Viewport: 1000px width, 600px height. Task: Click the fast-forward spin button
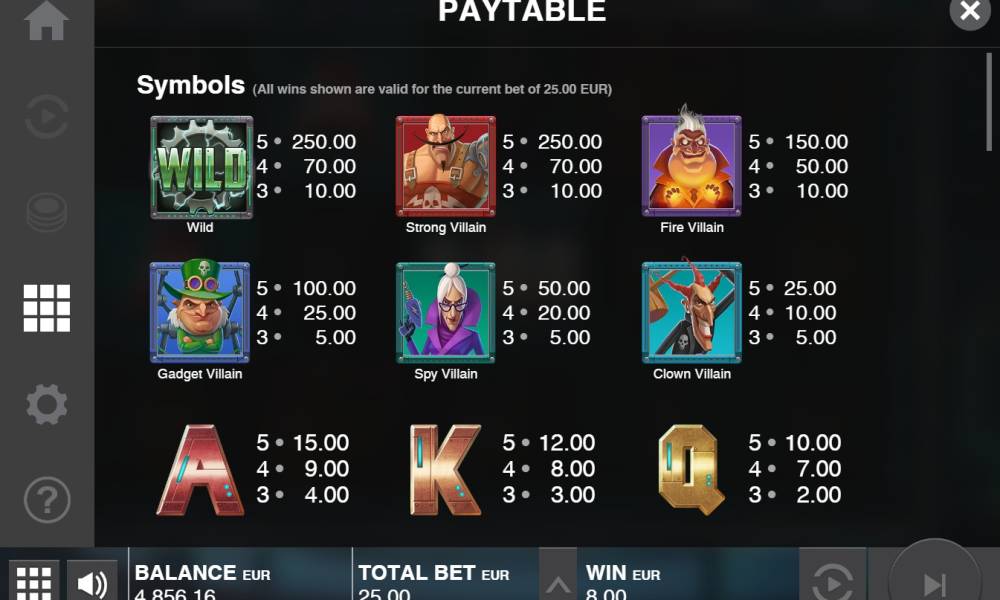click(x=934, y=577)
